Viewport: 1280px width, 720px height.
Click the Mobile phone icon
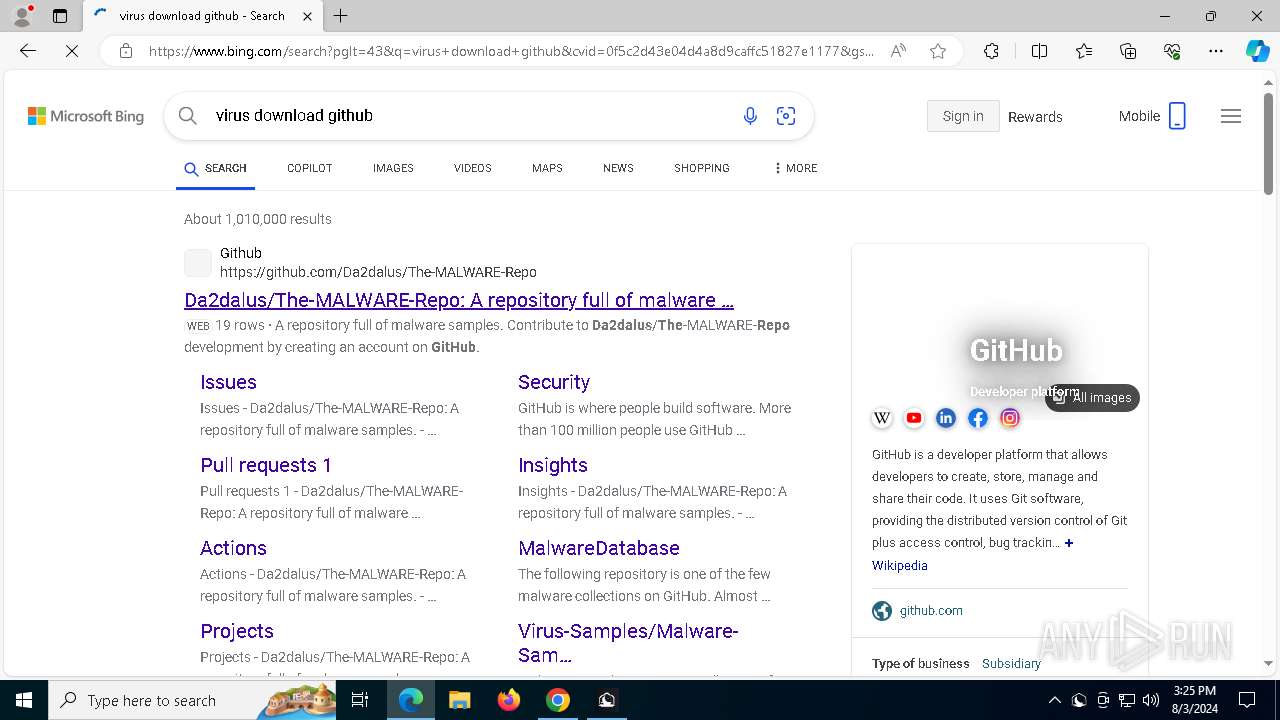pos(1177,116)
